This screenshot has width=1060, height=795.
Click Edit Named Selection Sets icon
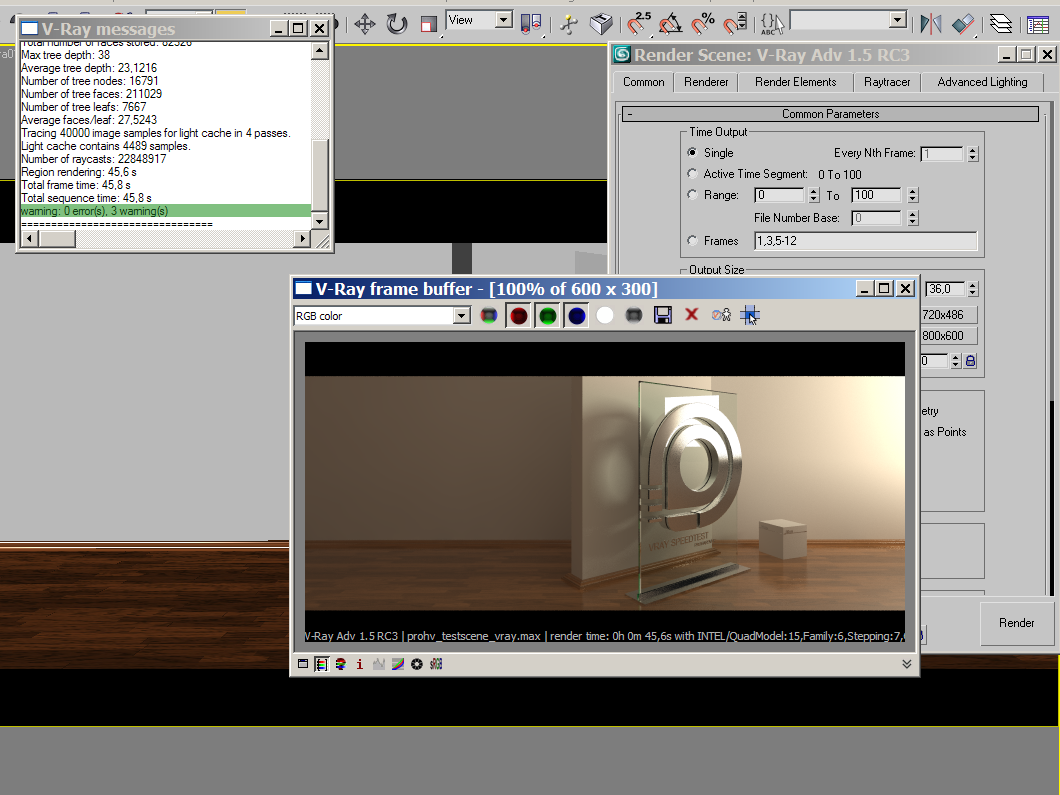pos(772,24)
